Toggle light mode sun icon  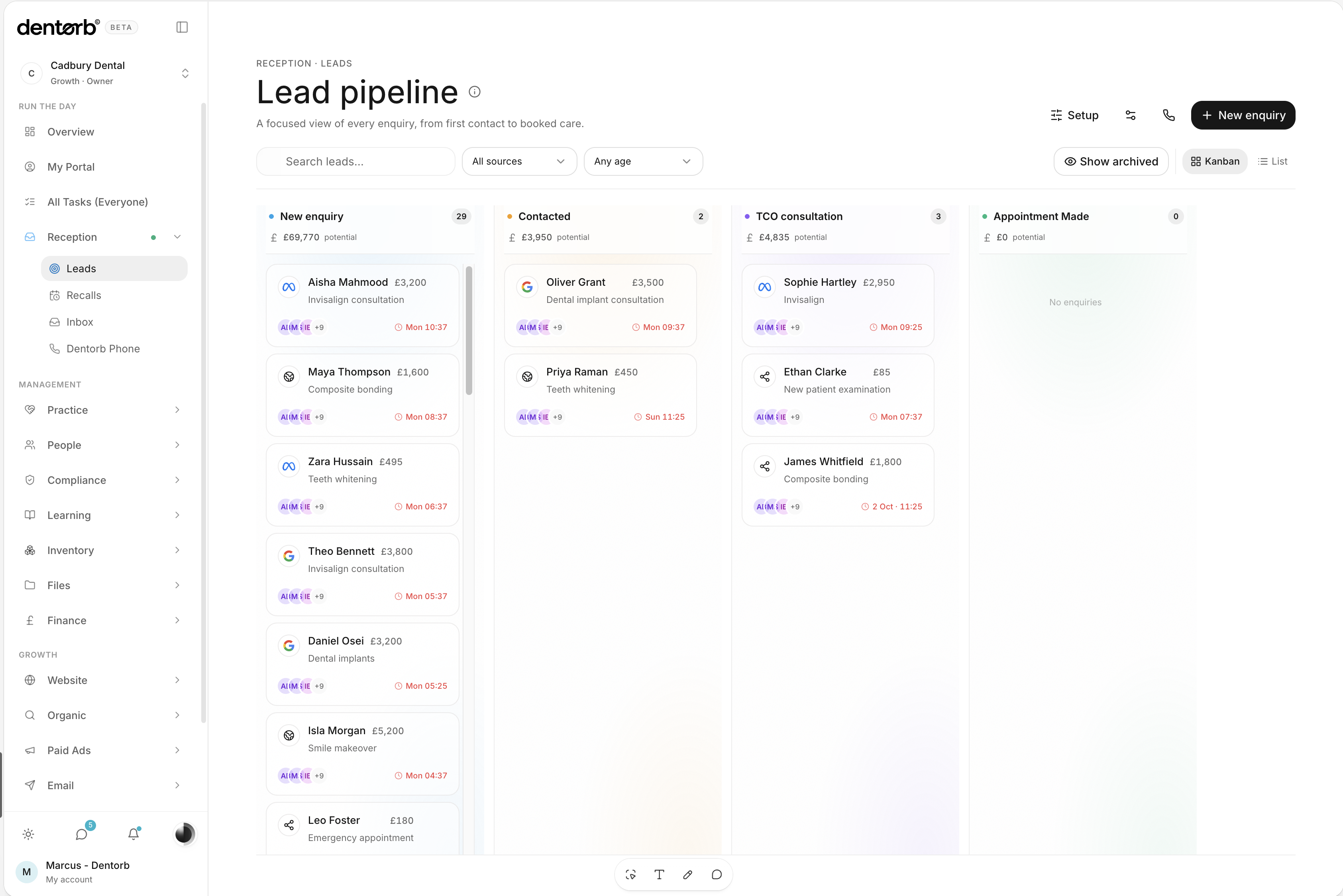(28, 834)
